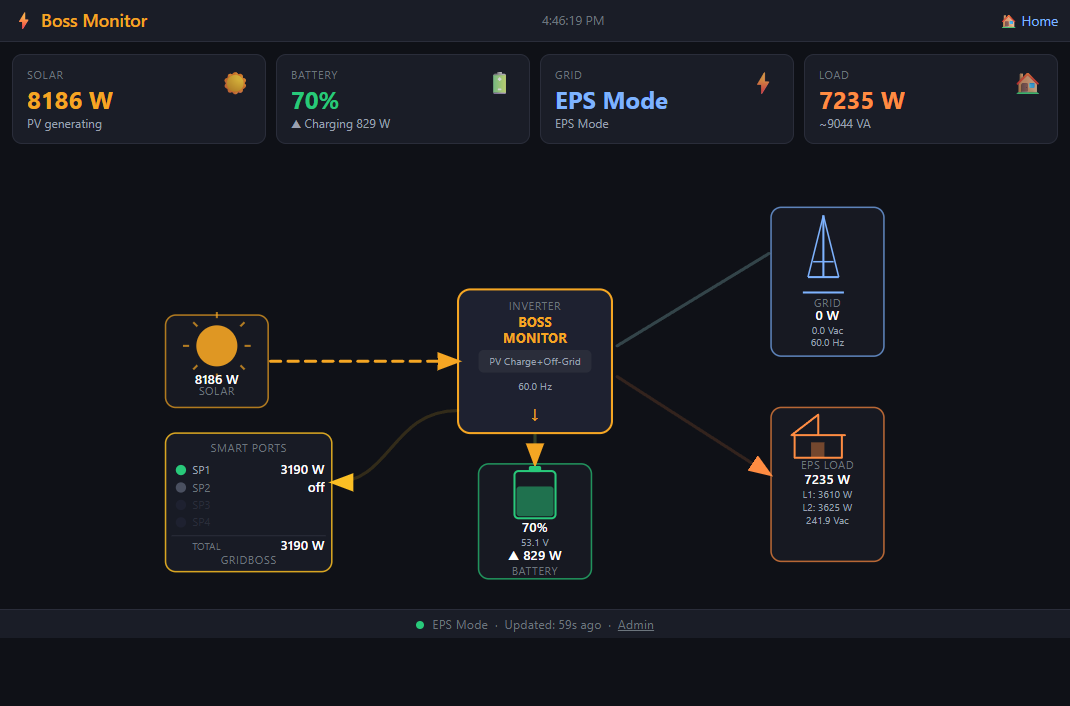Click the green SP1 status dot
This screenshot has width=1070, height=706.
181,470
